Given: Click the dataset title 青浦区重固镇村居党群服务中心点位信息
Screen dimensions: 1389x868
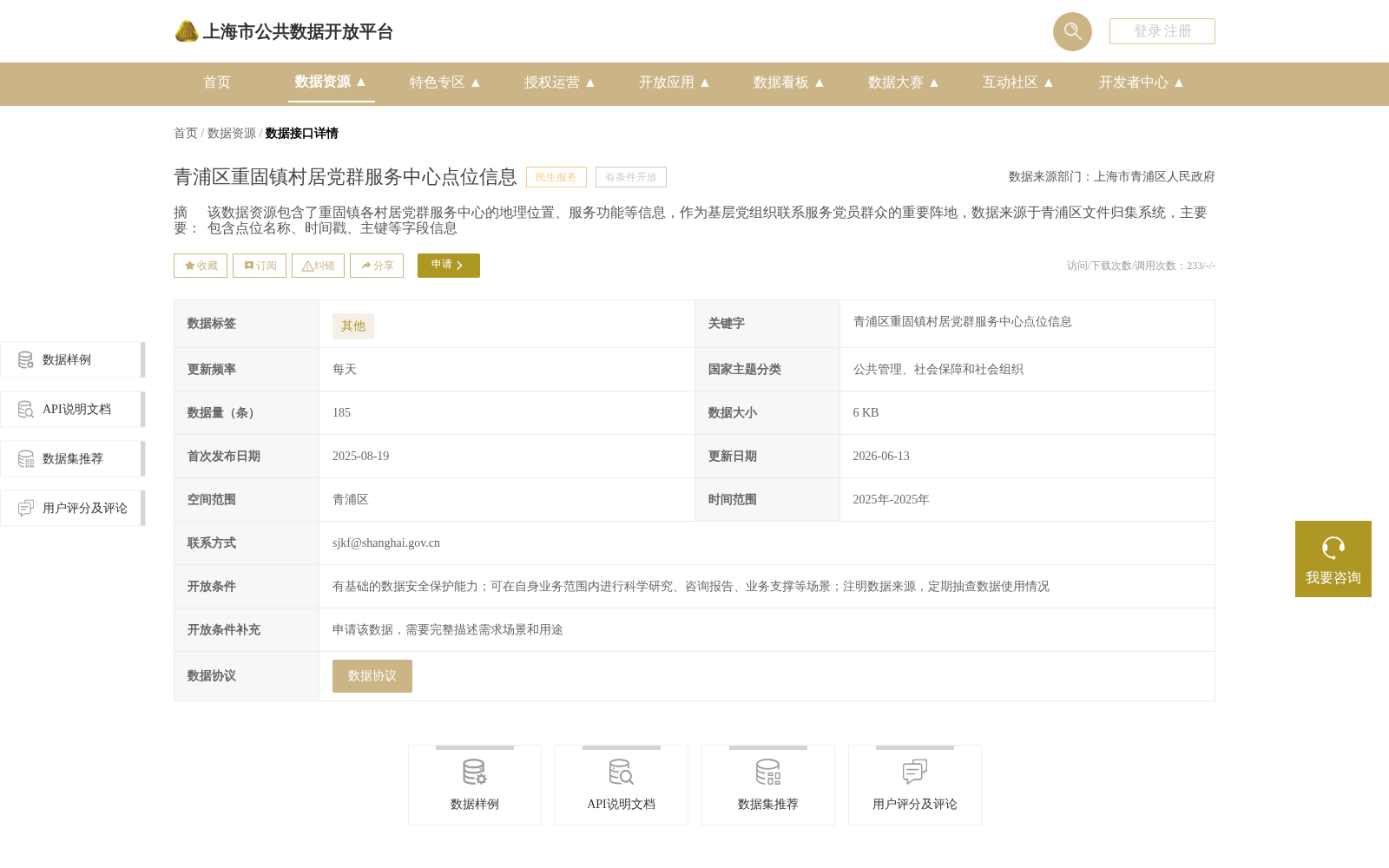Looking at the screenshot, I should pos(346,177).
